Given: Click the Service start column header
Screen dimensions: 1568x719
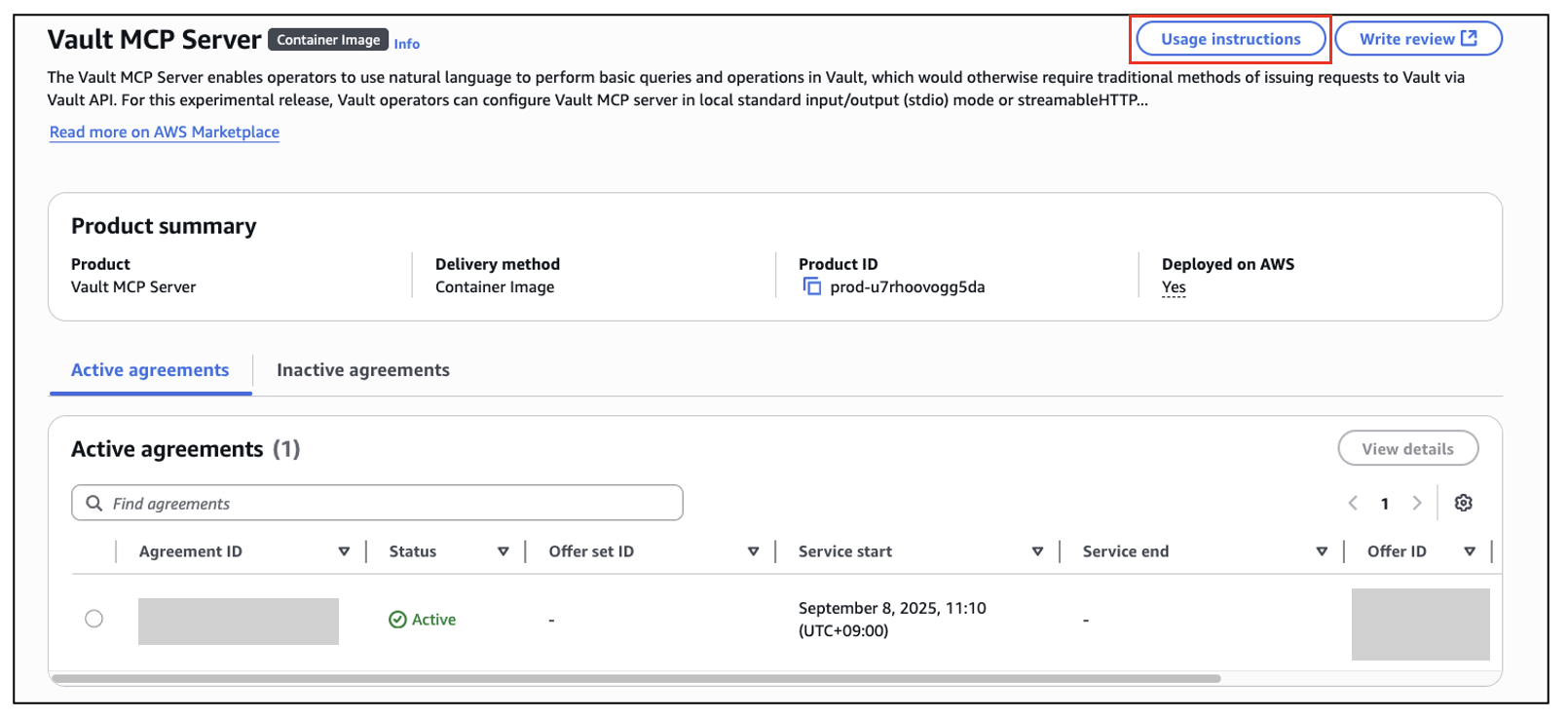Looking at the screenshot, I should [845, 551].
